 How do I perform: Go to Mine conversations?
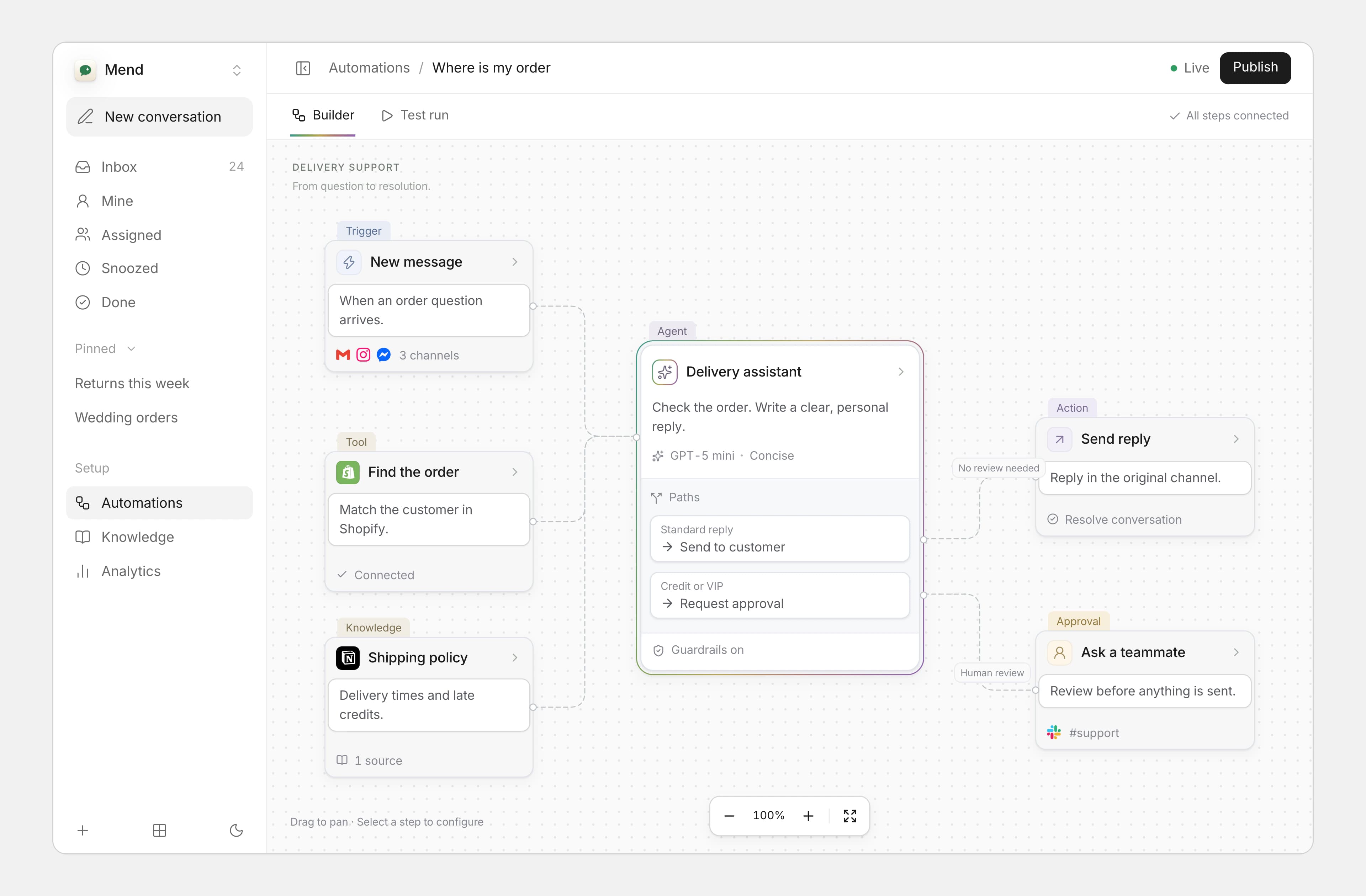click(159, 201)
